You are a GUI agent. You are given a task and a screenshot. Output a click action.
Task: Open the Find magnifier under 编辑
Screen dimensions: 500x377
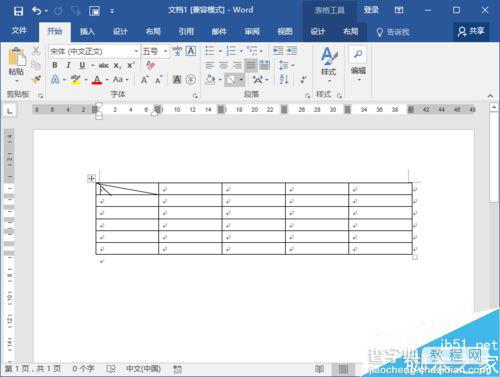(358, 54)
